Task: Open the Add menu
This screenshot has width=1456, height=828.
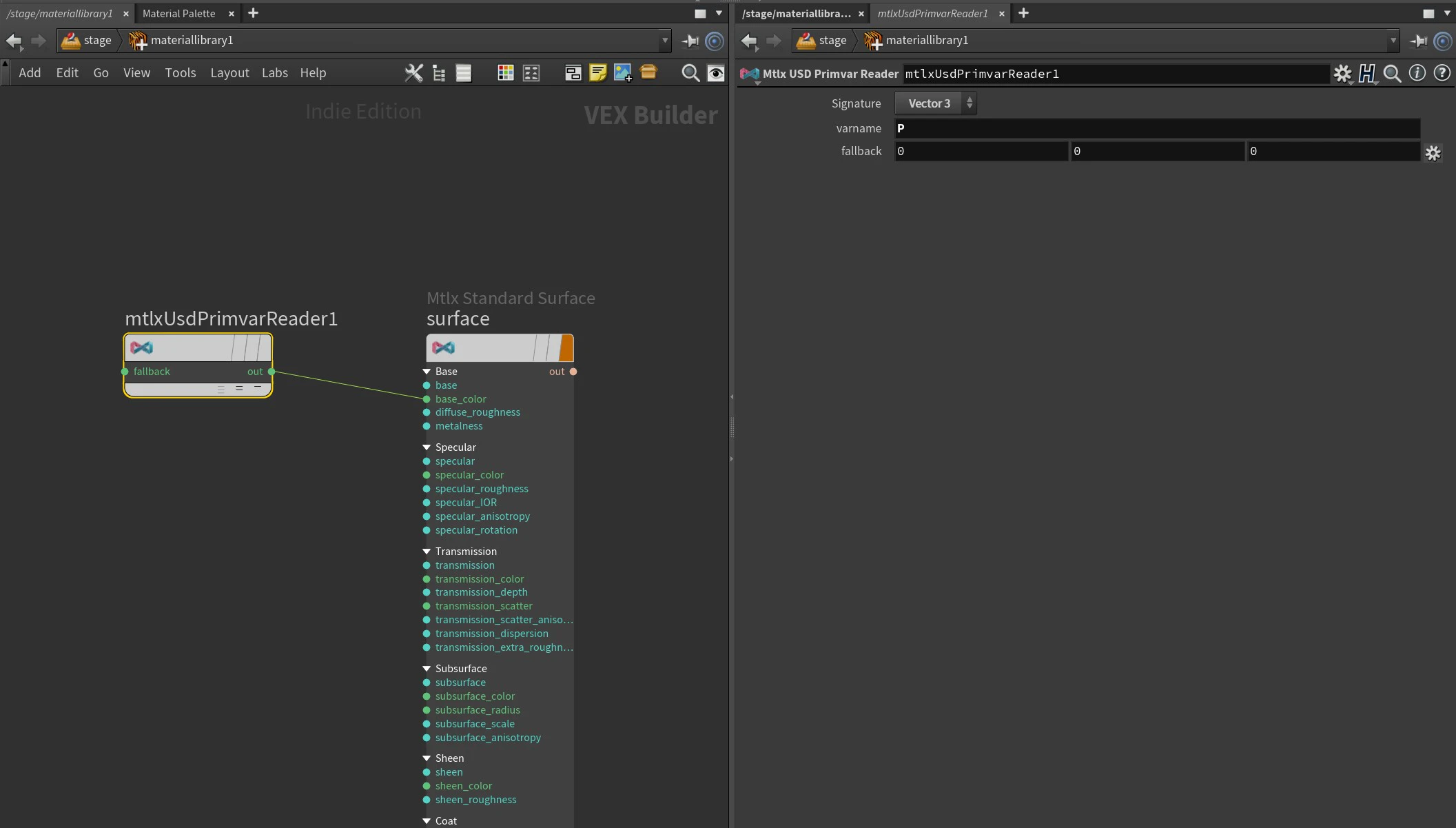Action: click(30, 72)
